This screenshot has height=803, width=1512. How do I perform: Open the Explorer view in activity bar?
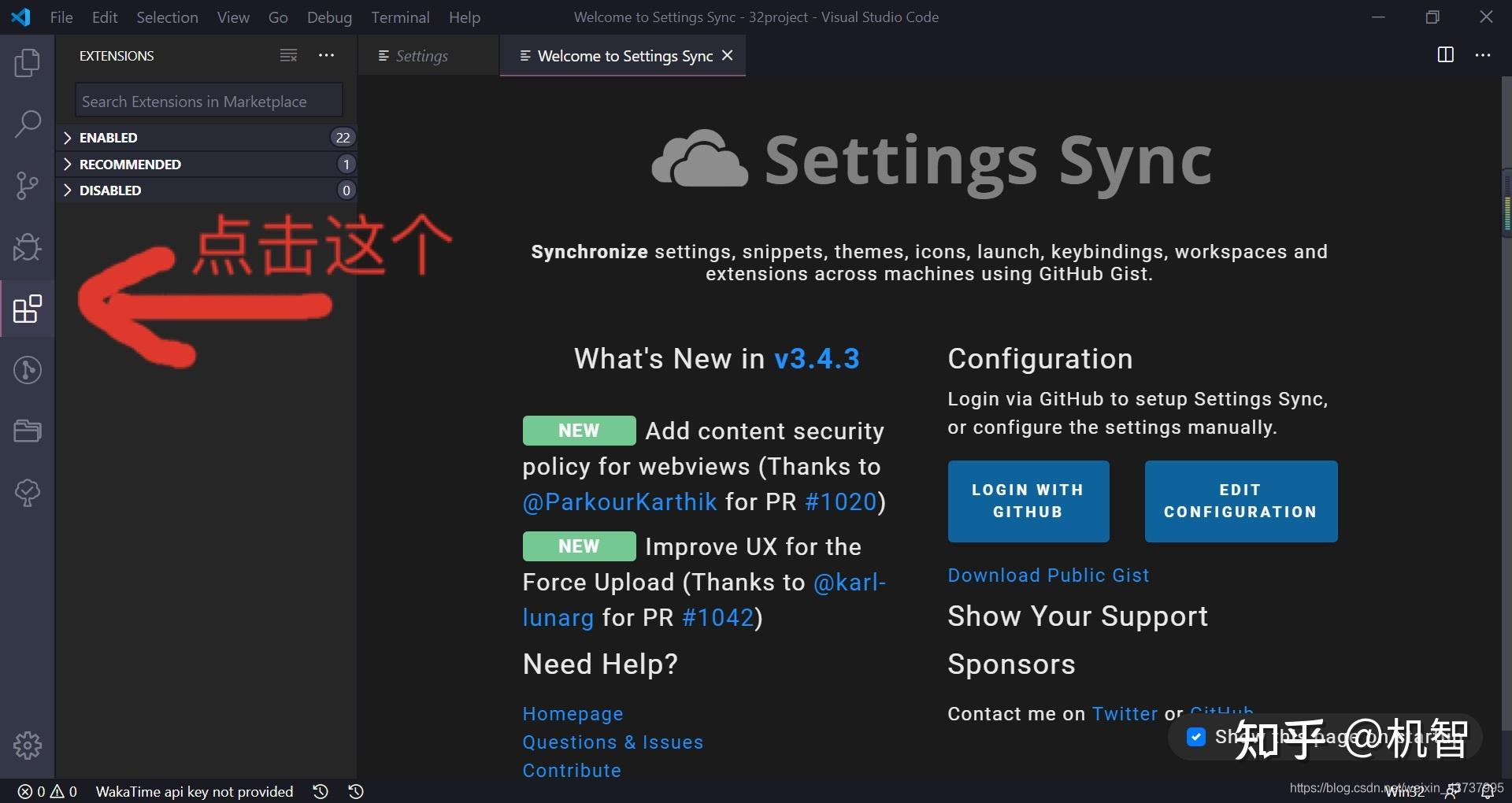(27, 63)
